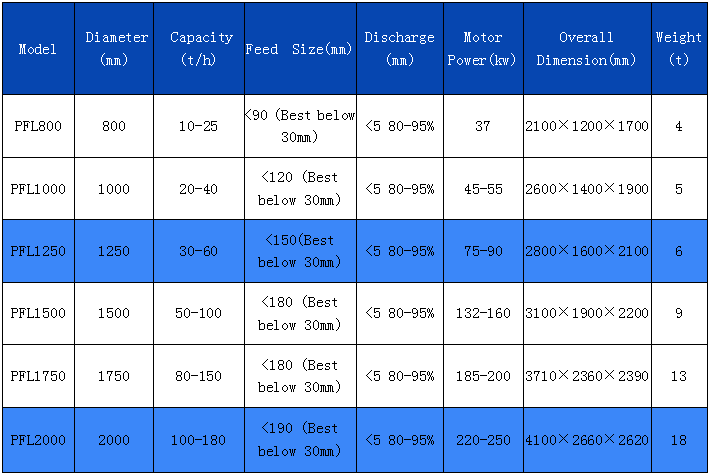Screen dimensions: 710x475
Task: Select the PFL800 model cell
Action: tap(38, 126)
